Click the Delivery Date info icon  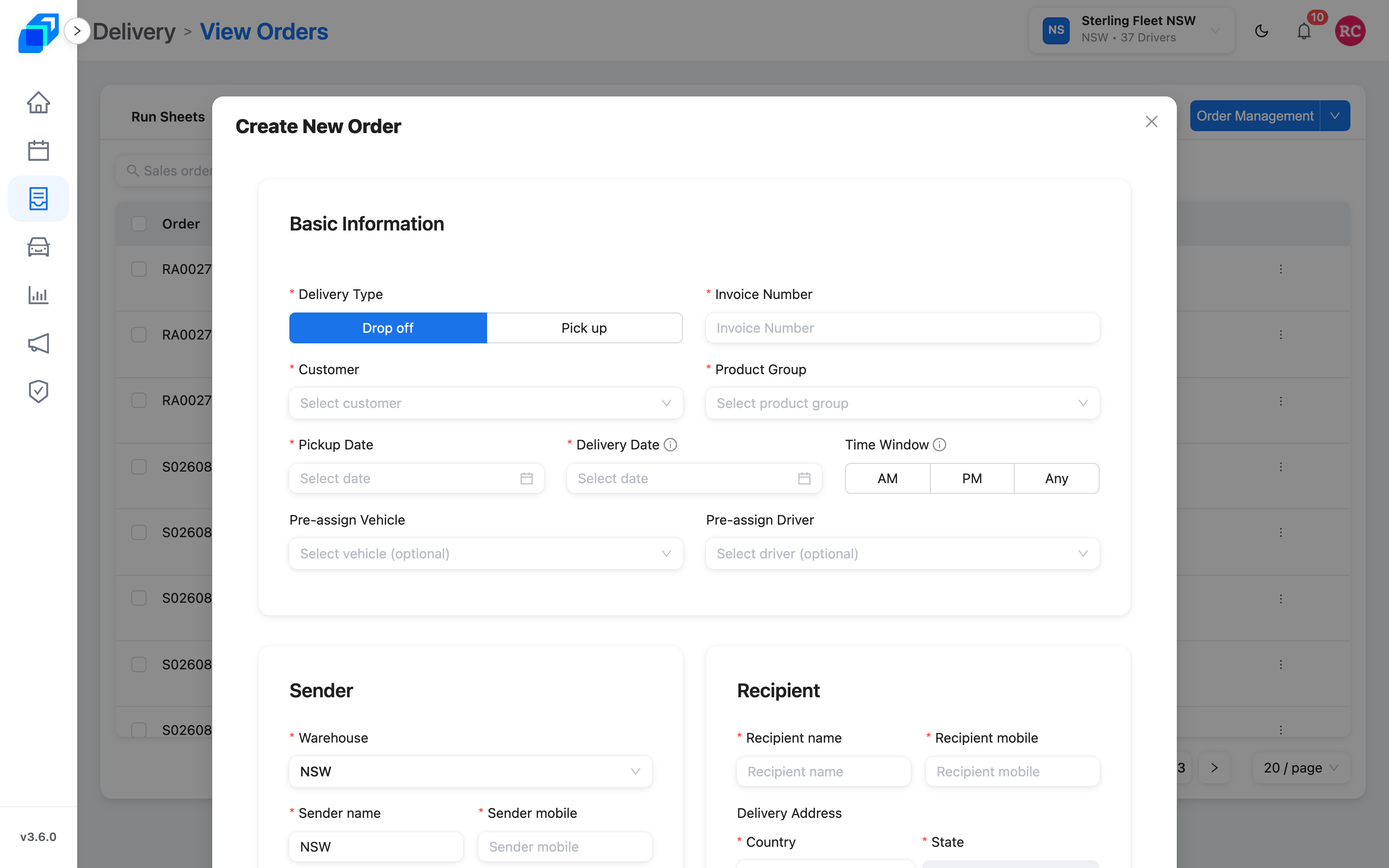pos(670,444)
